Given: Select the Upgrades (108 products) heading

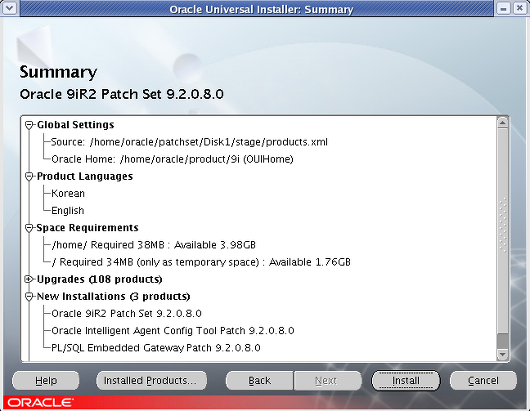Looking at the screenshot, I should pos(99,280).
